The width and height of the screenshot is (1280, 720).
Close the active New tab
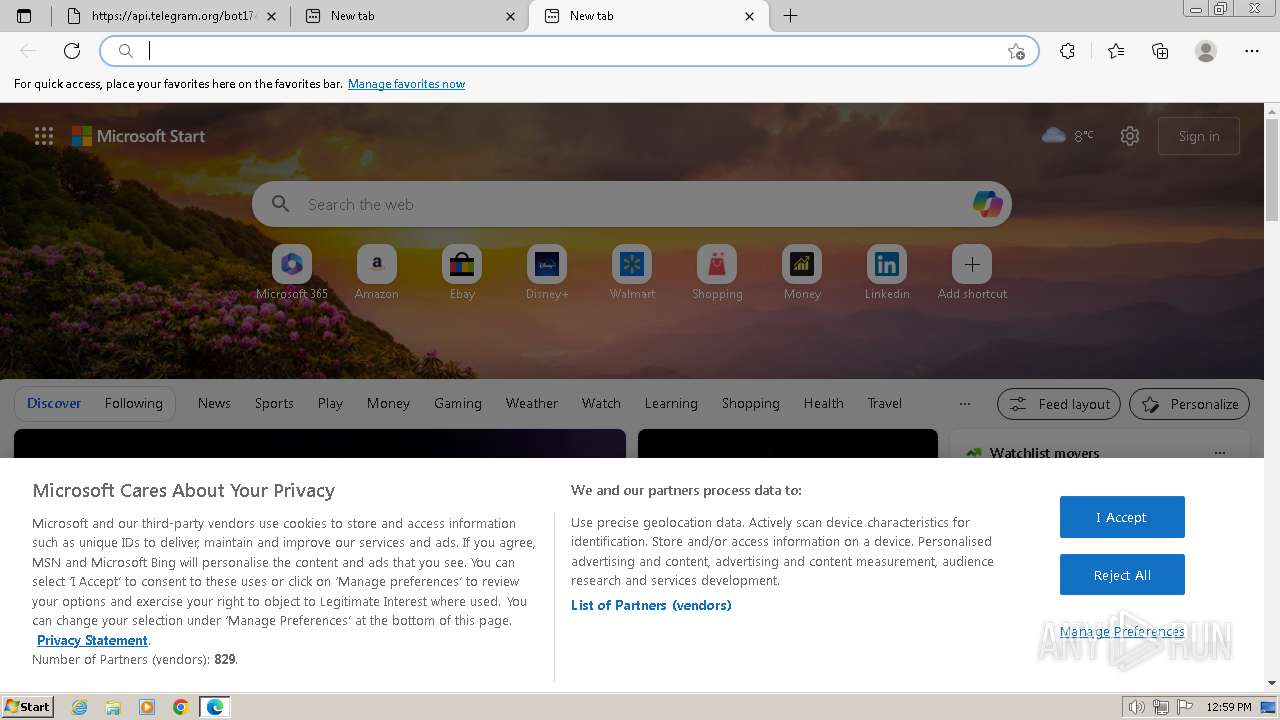[x=750, y=16]
